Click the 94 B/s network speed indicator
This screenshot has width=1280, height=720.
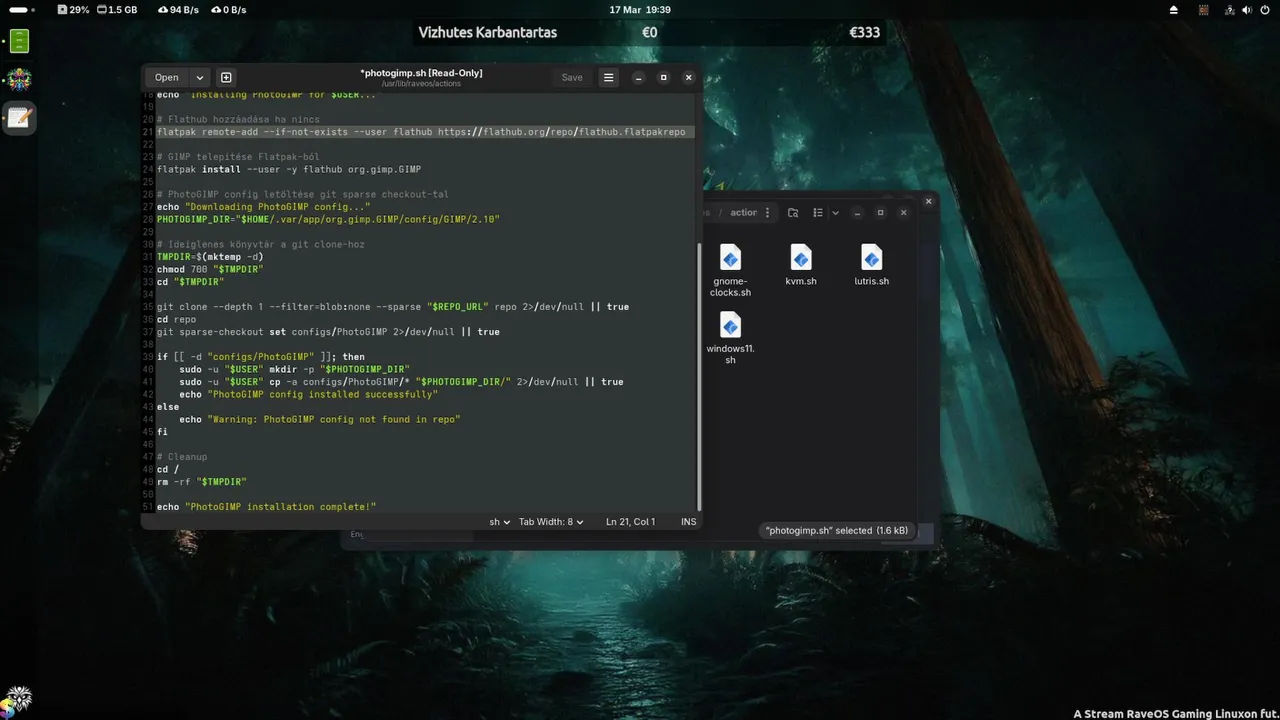tap(178, 9)
